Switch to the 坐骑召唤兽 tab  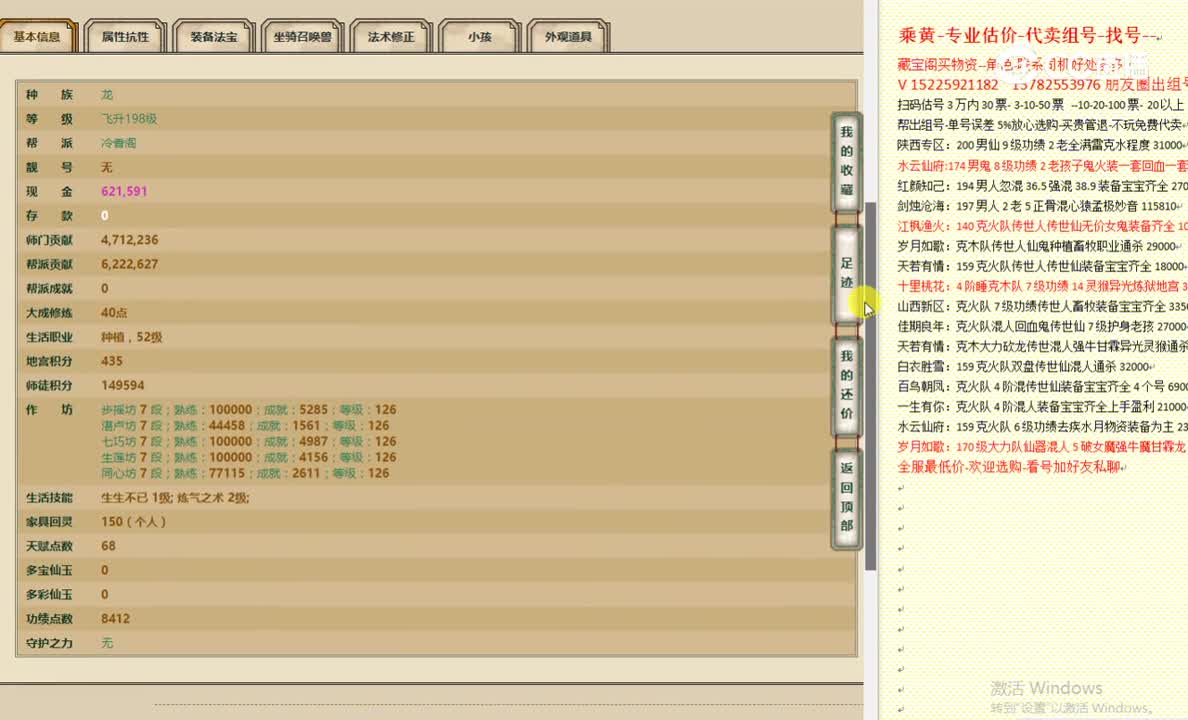pos(302,36)
